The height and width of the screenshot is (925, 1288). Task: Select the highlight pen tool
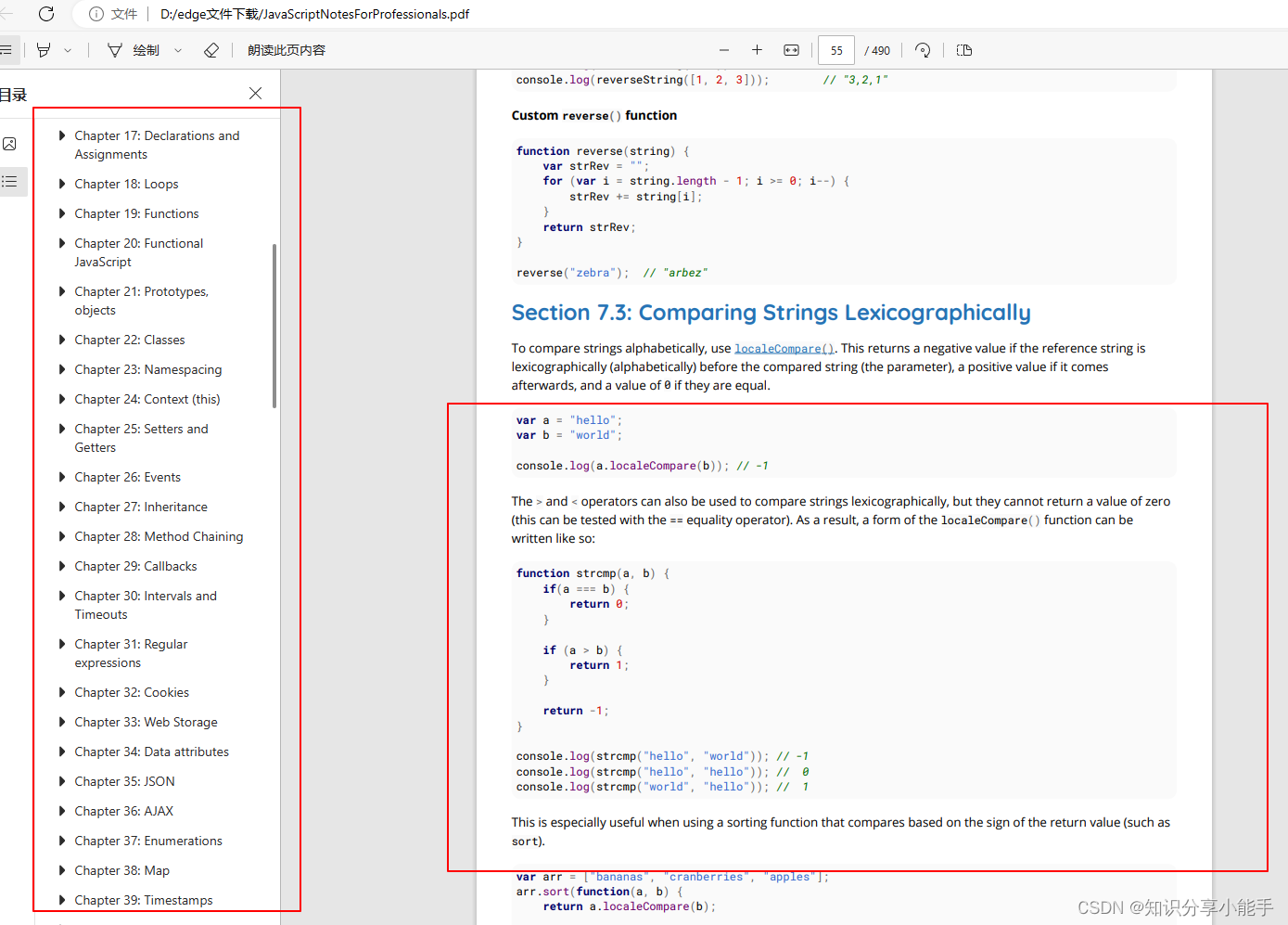point(44,50)
